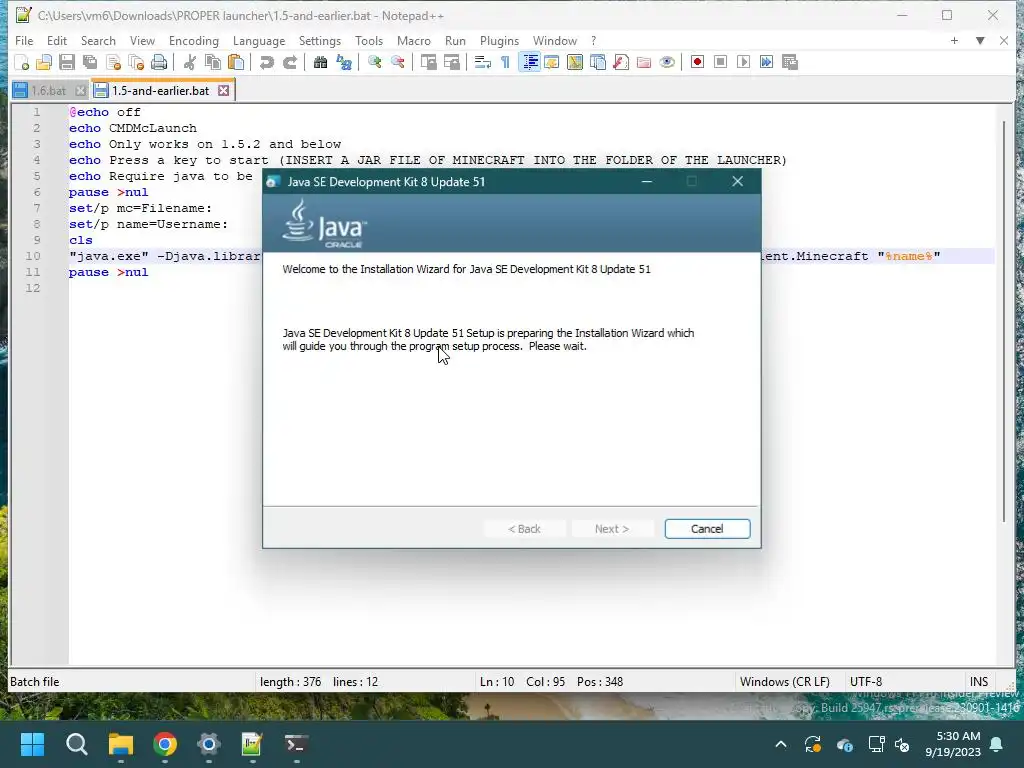Open terminal from taskbar

296,744
